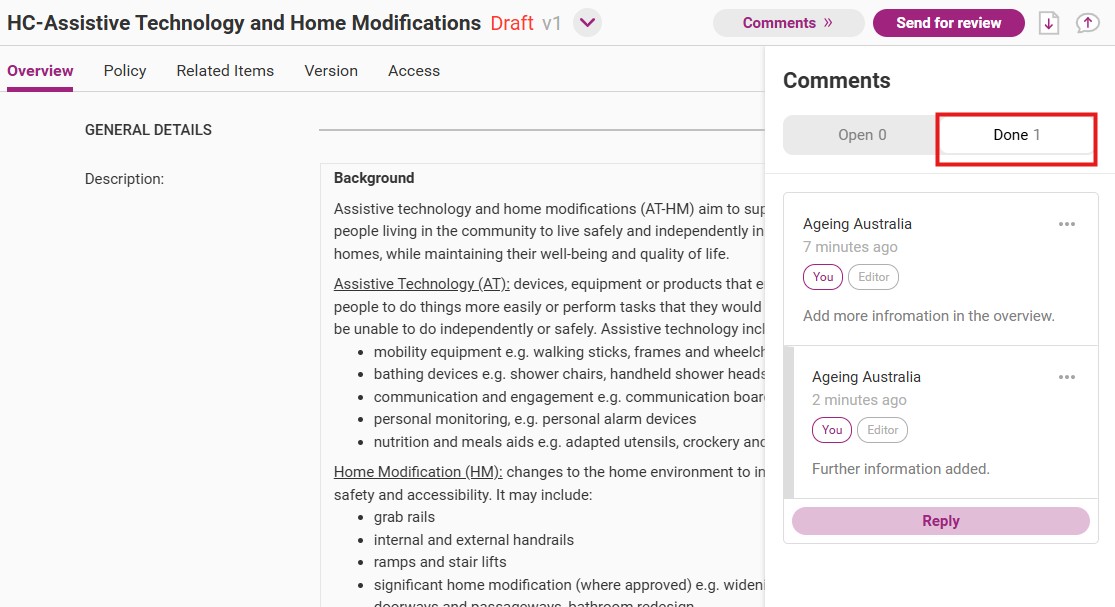
Task: Select the Overview tab
Action: [40, 70]
